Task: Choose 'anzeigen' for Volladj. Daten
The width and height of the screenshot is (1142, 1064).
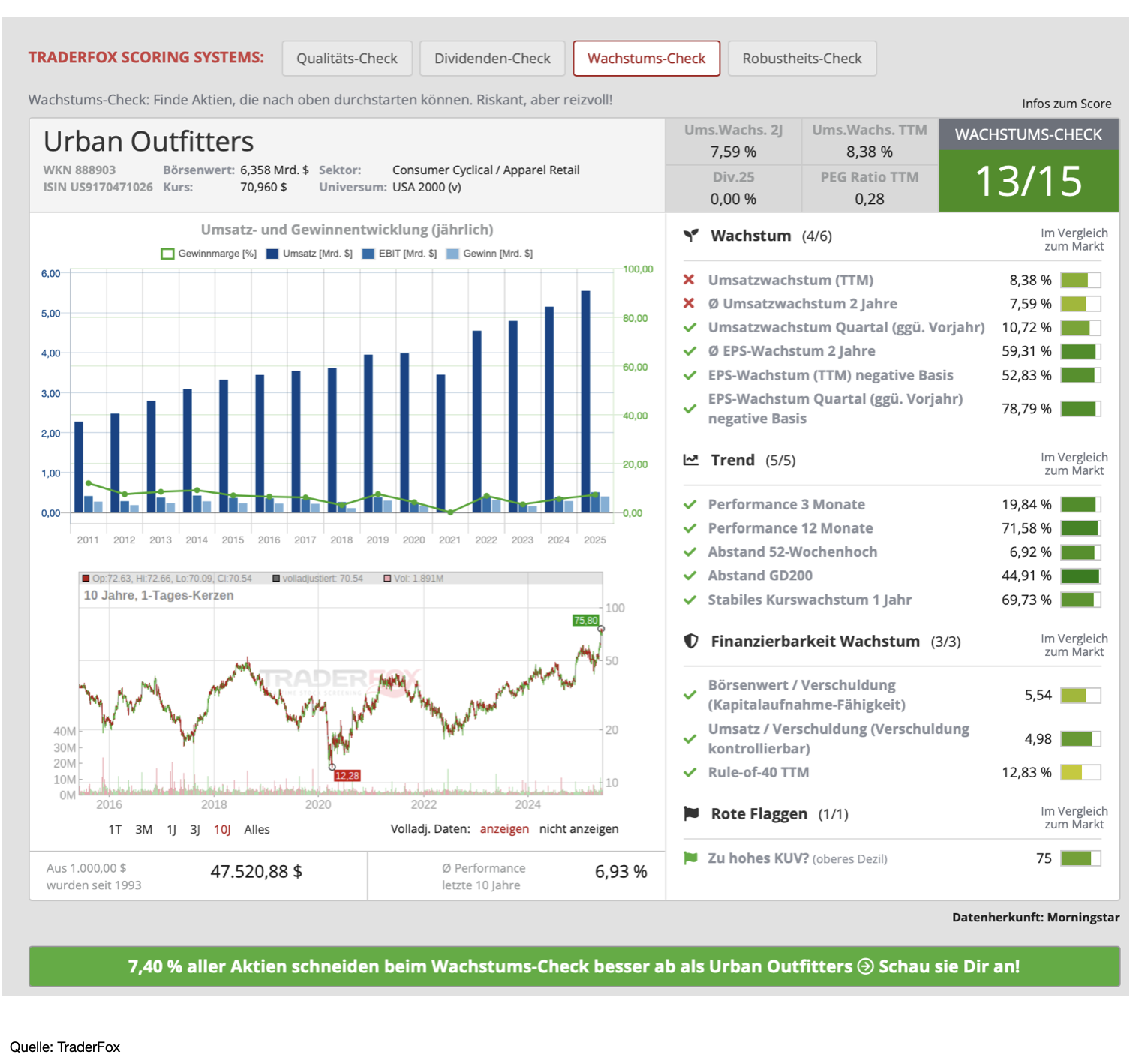Action: [x=504, y=828]
